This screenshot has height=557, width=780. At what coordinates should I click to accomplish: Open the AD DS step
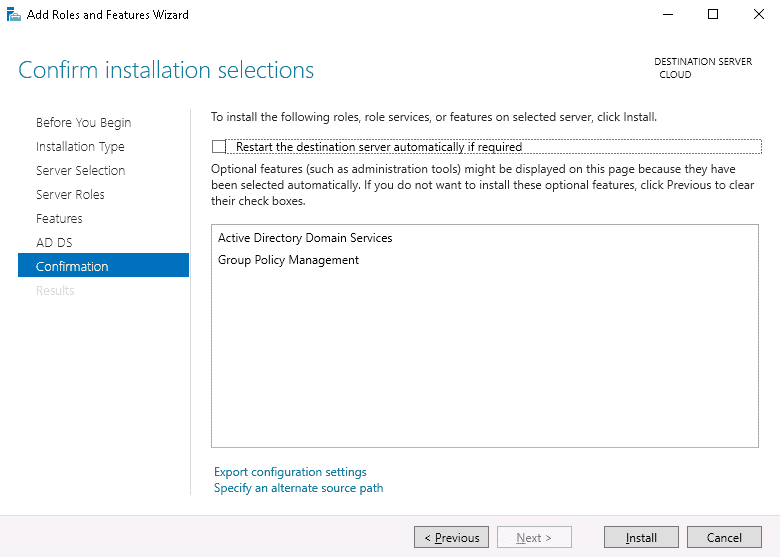click(54, 242)
